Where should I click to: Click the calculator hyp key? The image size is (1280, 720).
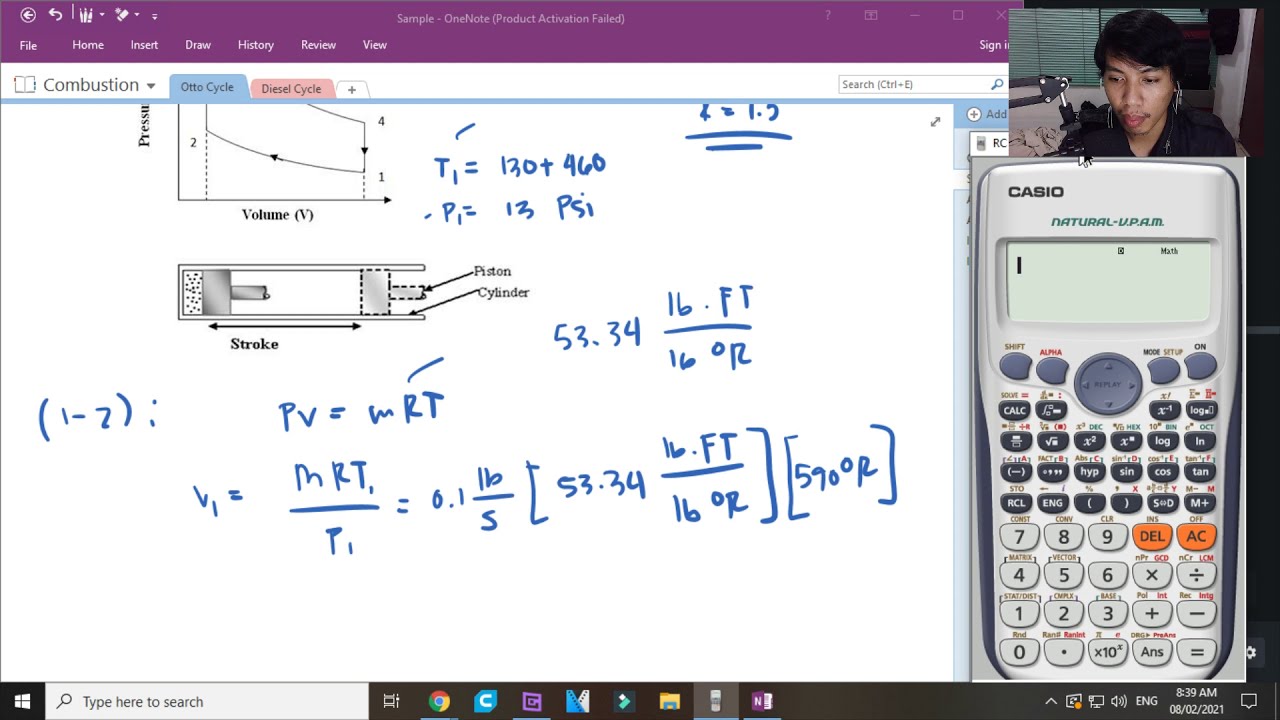pos(1089,472)
